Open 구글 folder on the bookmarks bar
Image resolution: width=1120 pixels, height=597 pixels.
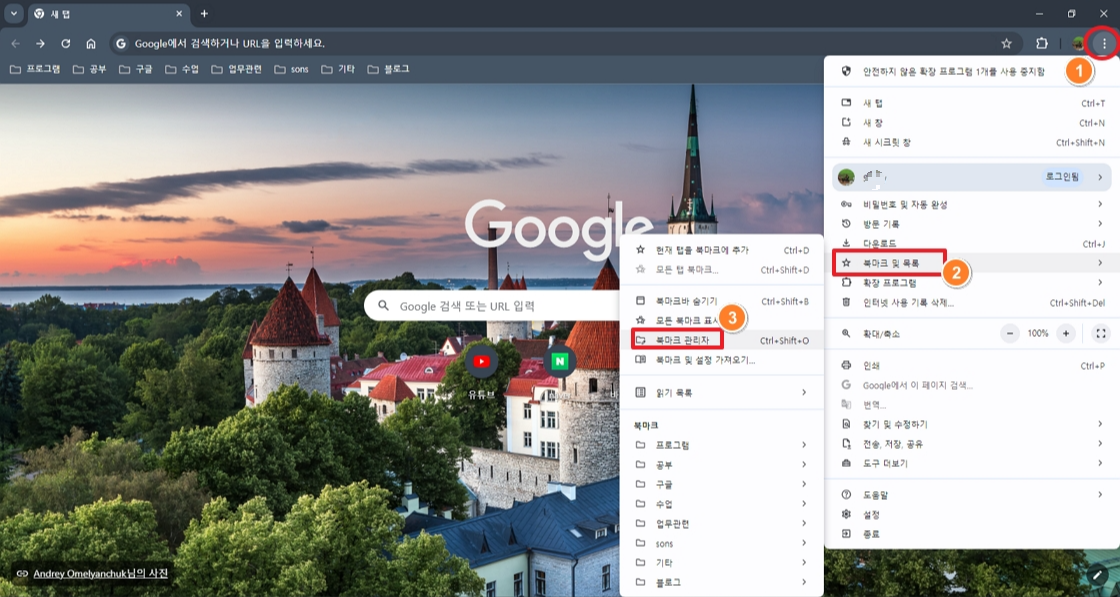pos(135,69)
